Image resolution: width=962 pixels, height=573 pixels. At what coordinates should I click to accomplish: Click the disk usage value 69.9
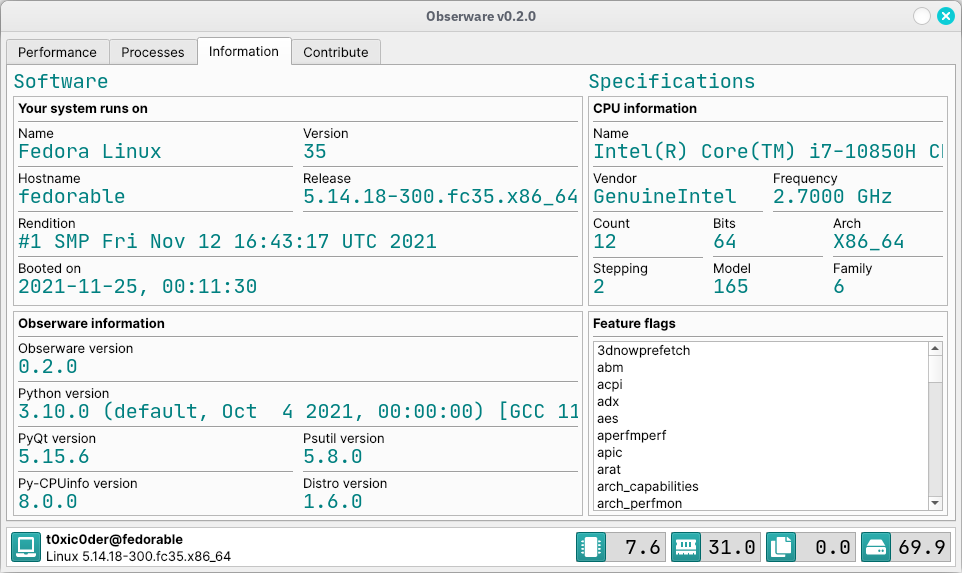921,547
